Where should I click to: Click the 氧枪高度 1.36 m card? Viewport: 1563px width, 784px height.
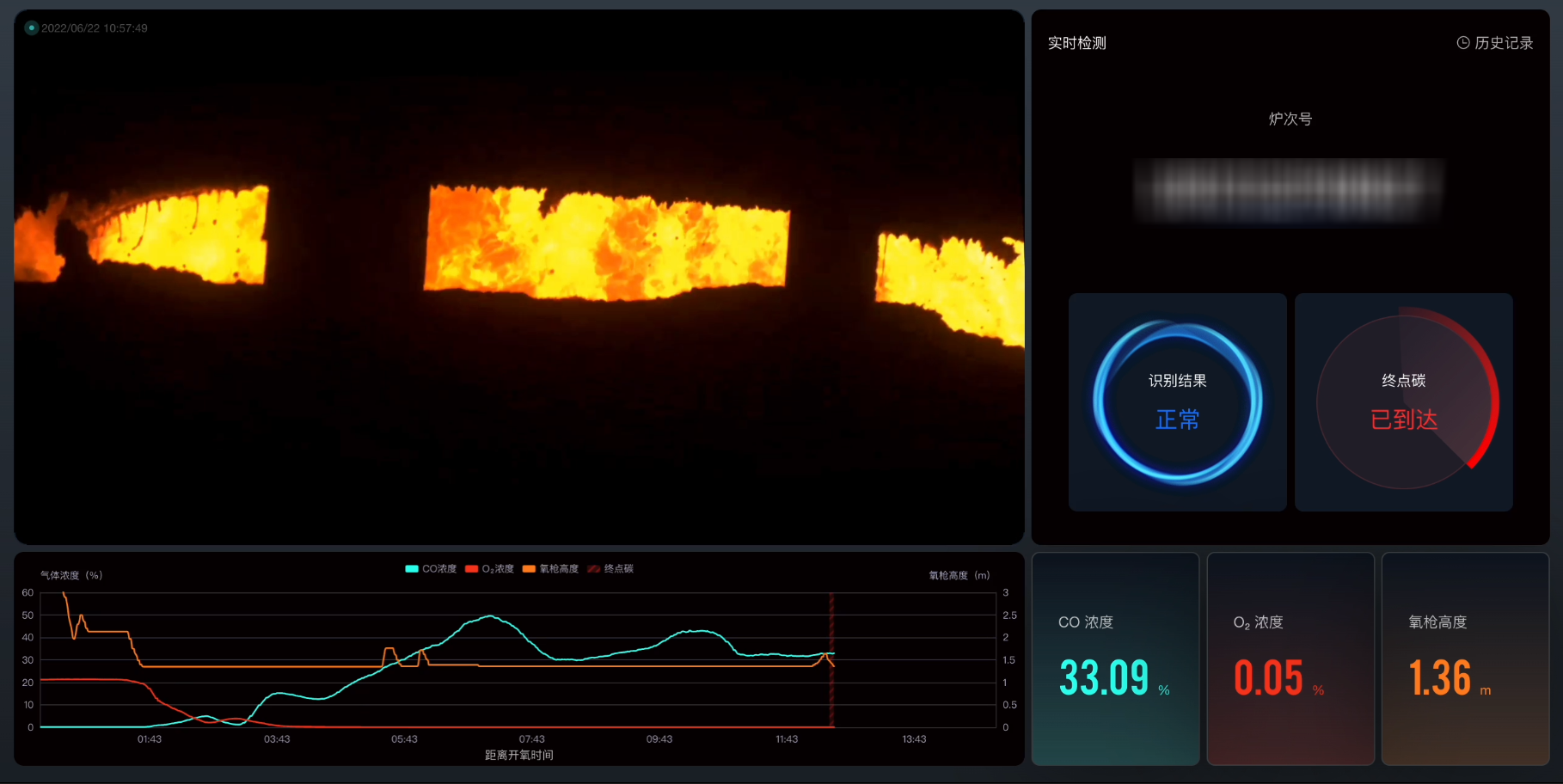(1465, 659)
